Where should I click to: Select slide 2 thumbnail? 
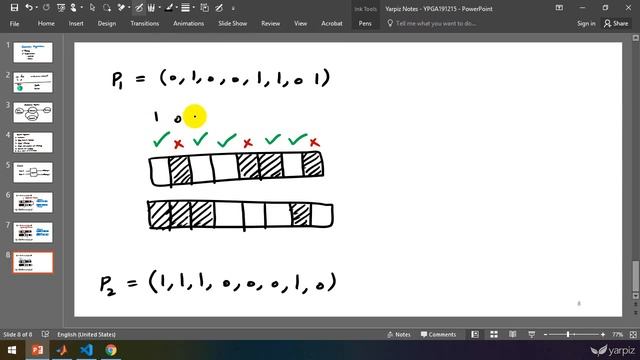tap(33, 82)
